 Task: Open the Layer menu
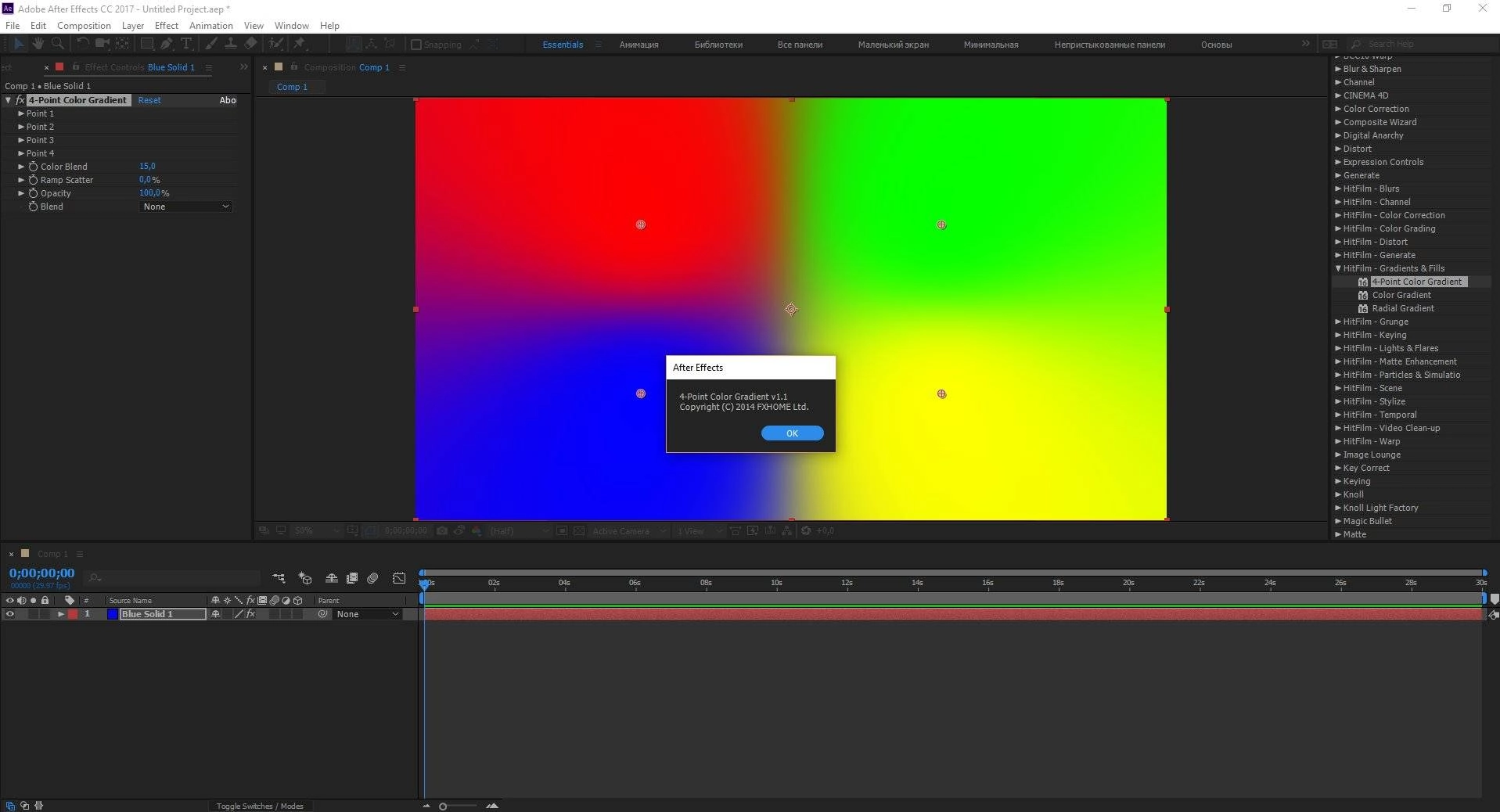tap(133, 25)
